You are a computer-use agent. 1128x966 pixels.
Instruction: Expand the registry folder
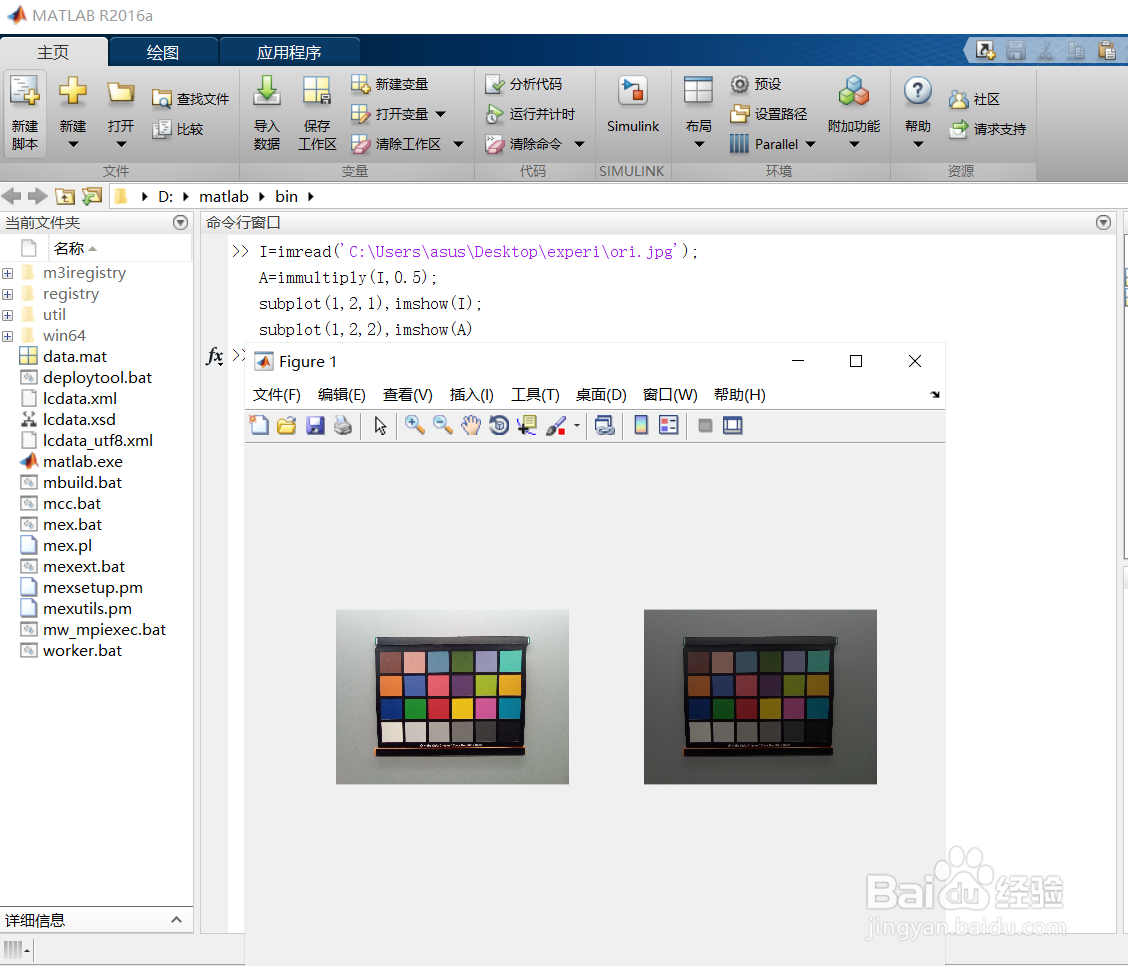pos(7,294)
